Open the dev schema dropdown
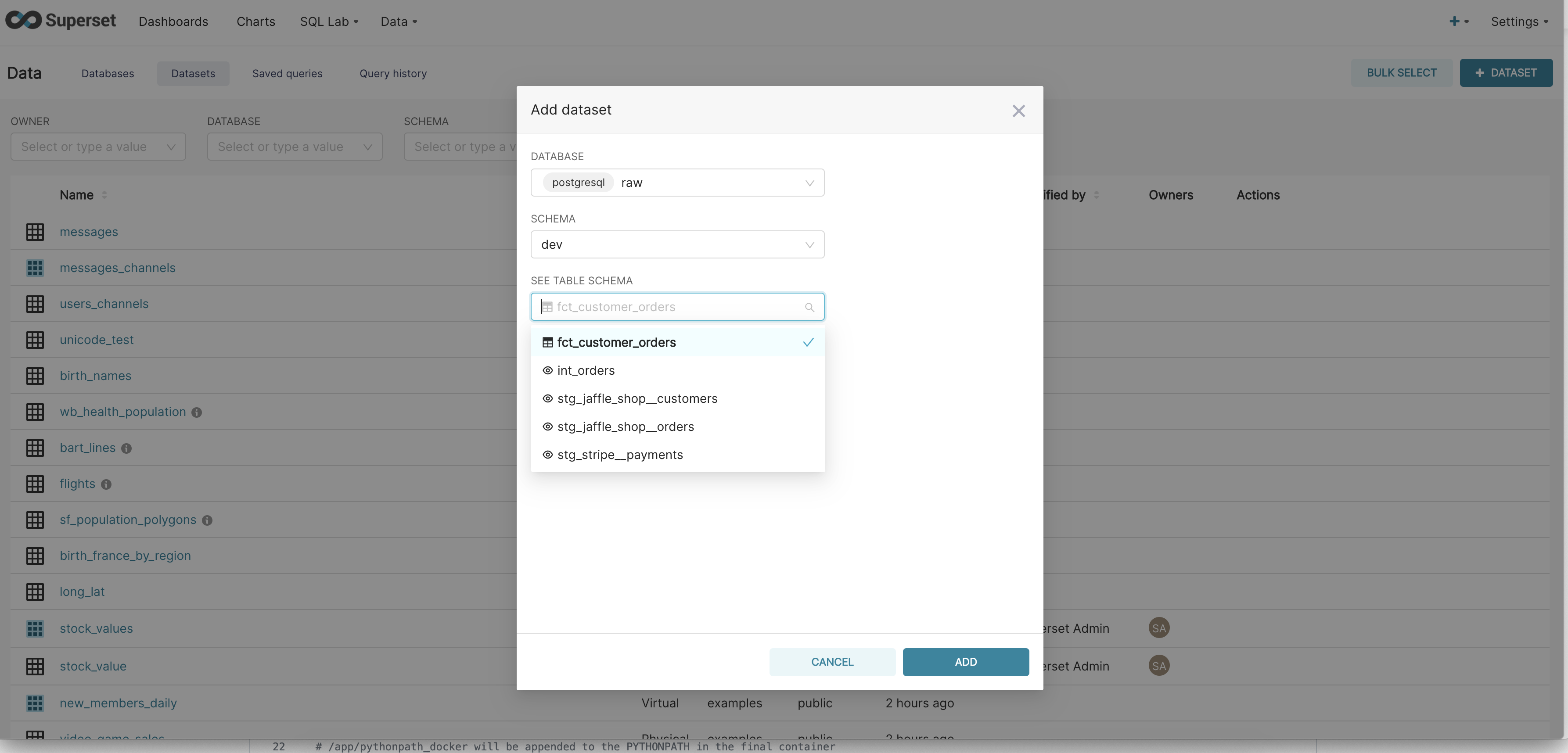The image size is (1568, 753). click(677, 244)
